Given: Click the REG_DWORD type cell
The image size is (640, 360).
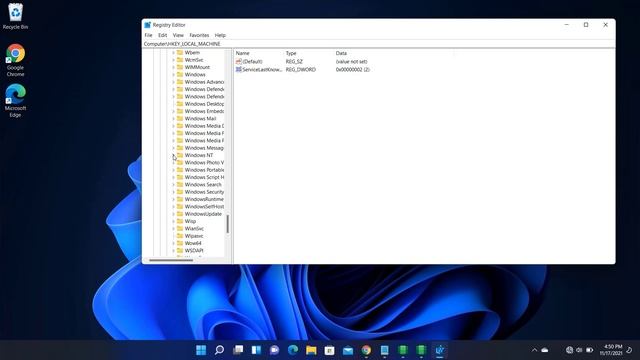Looking at the screenshot, I should click(x=301, y=70).
